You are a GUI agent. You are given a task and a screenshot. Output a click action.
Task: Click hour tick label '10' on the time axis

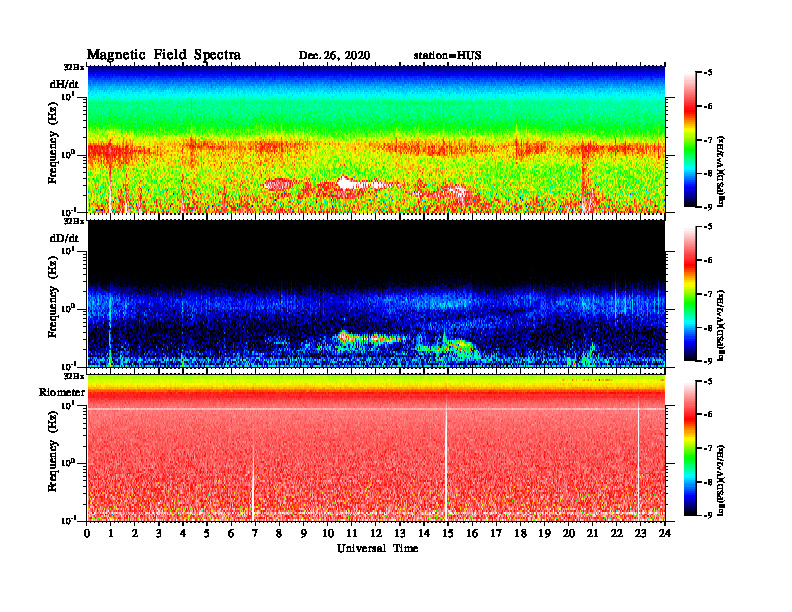tap(328, 533)
